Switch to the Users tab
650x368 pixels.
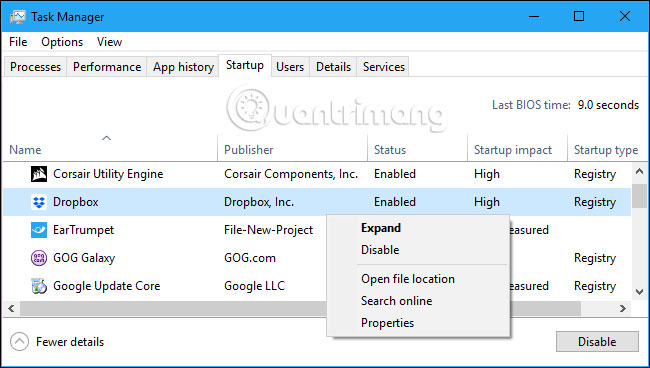(x=290, y=67)
